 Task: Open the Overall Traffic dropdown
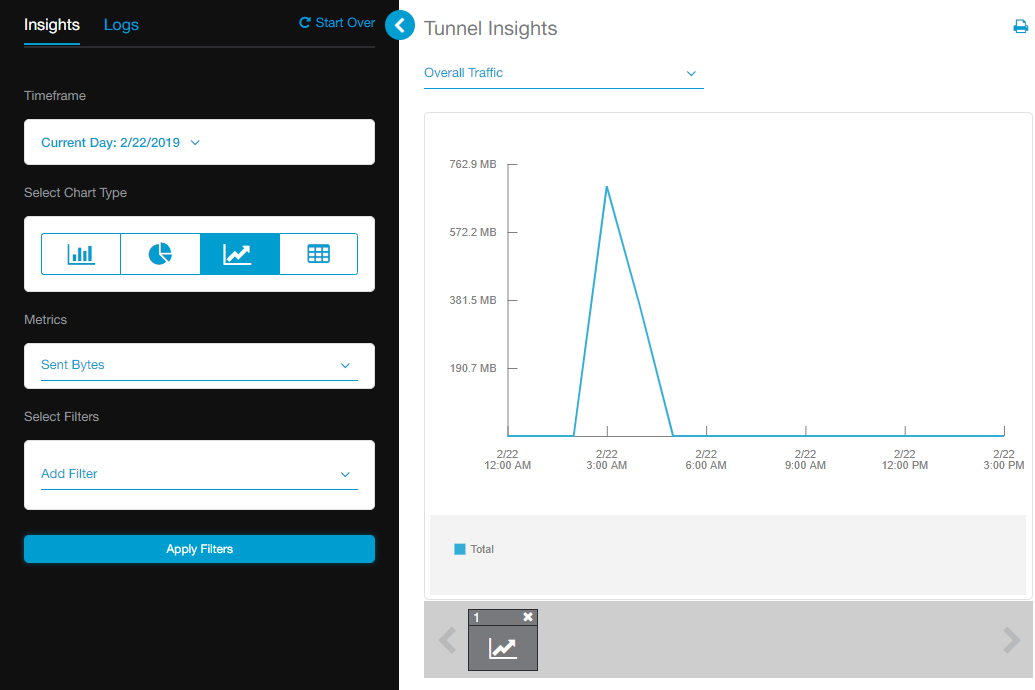(563, 73)
